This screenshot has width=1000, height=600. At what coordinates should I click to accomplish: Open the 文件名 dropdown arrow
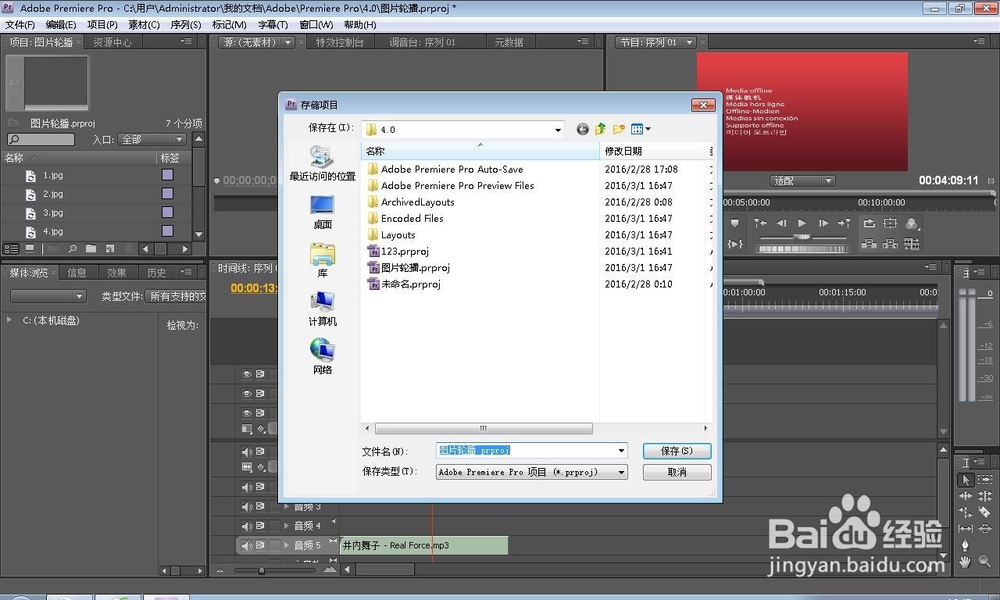point(621,451)
